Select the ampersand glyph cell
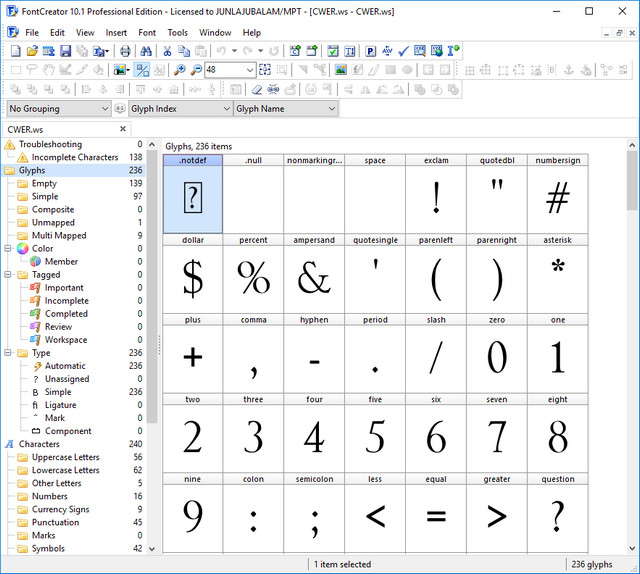Screen dimensions: 640x574 coord(314,277)
